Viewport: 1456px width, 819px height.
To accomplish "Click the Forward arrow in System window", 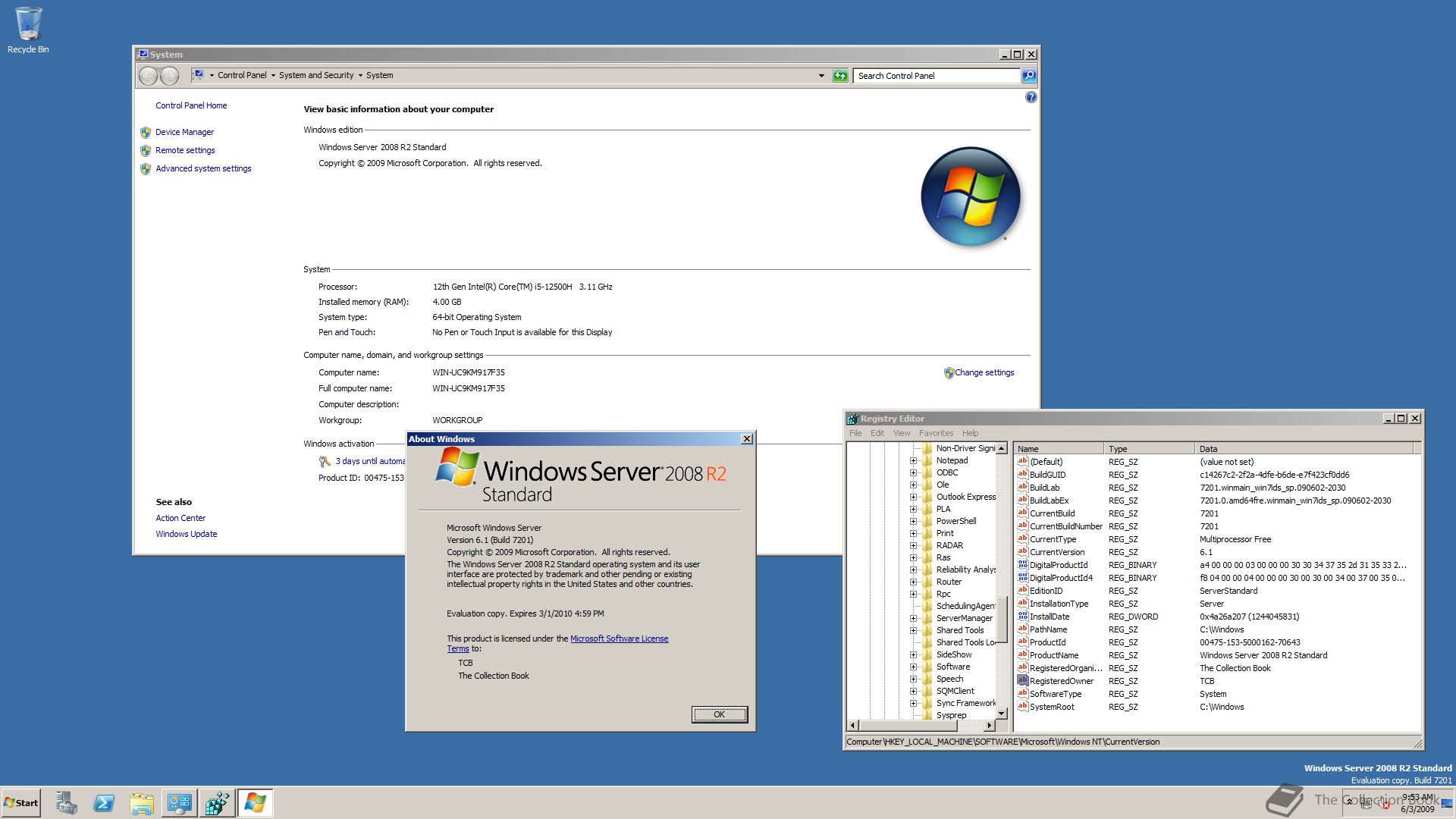I will click(x=170, y=76).
